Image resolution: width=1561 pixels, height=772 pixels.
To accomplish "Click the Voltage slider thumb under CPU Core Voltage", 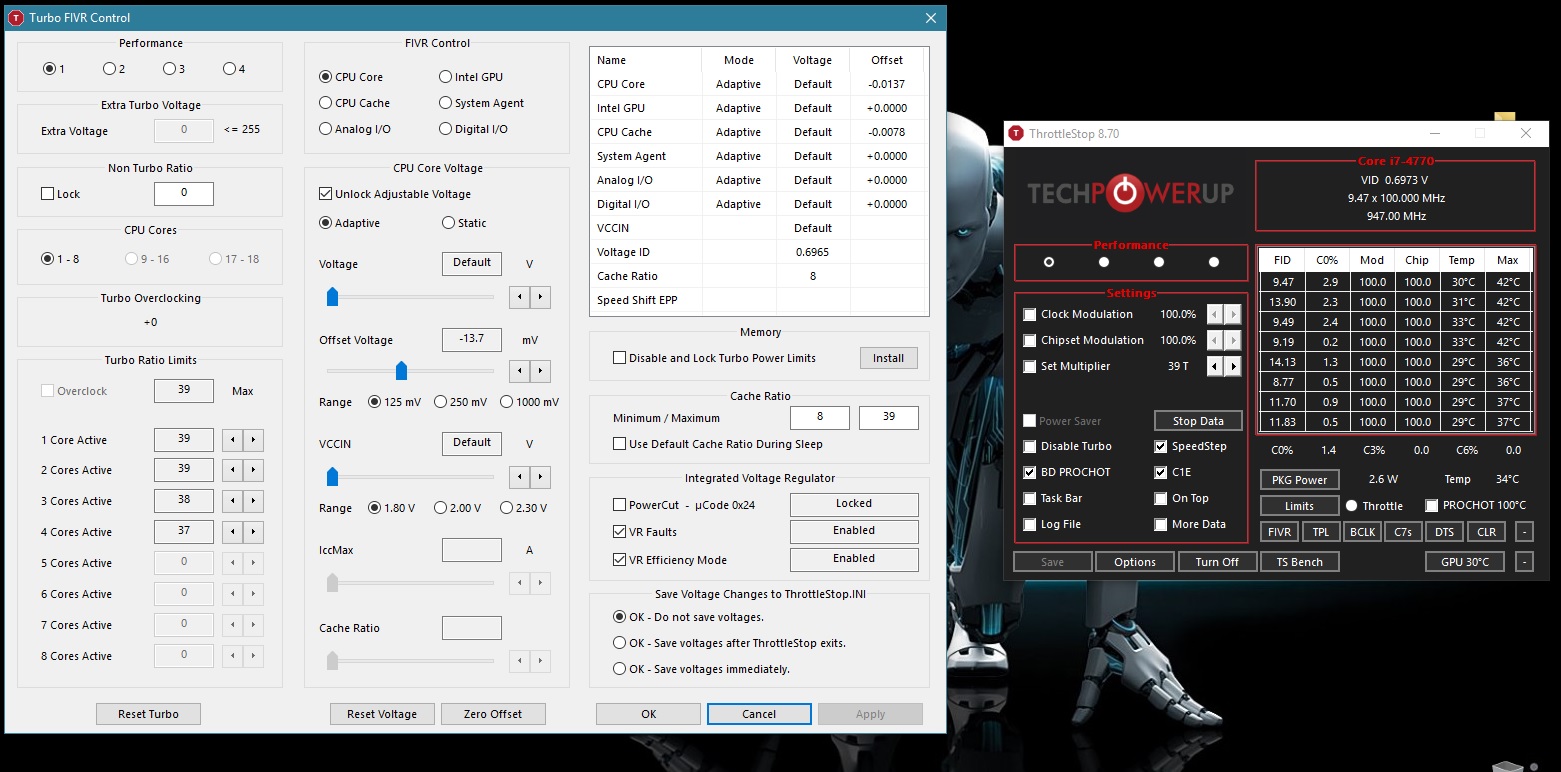I will pos(333,297).
